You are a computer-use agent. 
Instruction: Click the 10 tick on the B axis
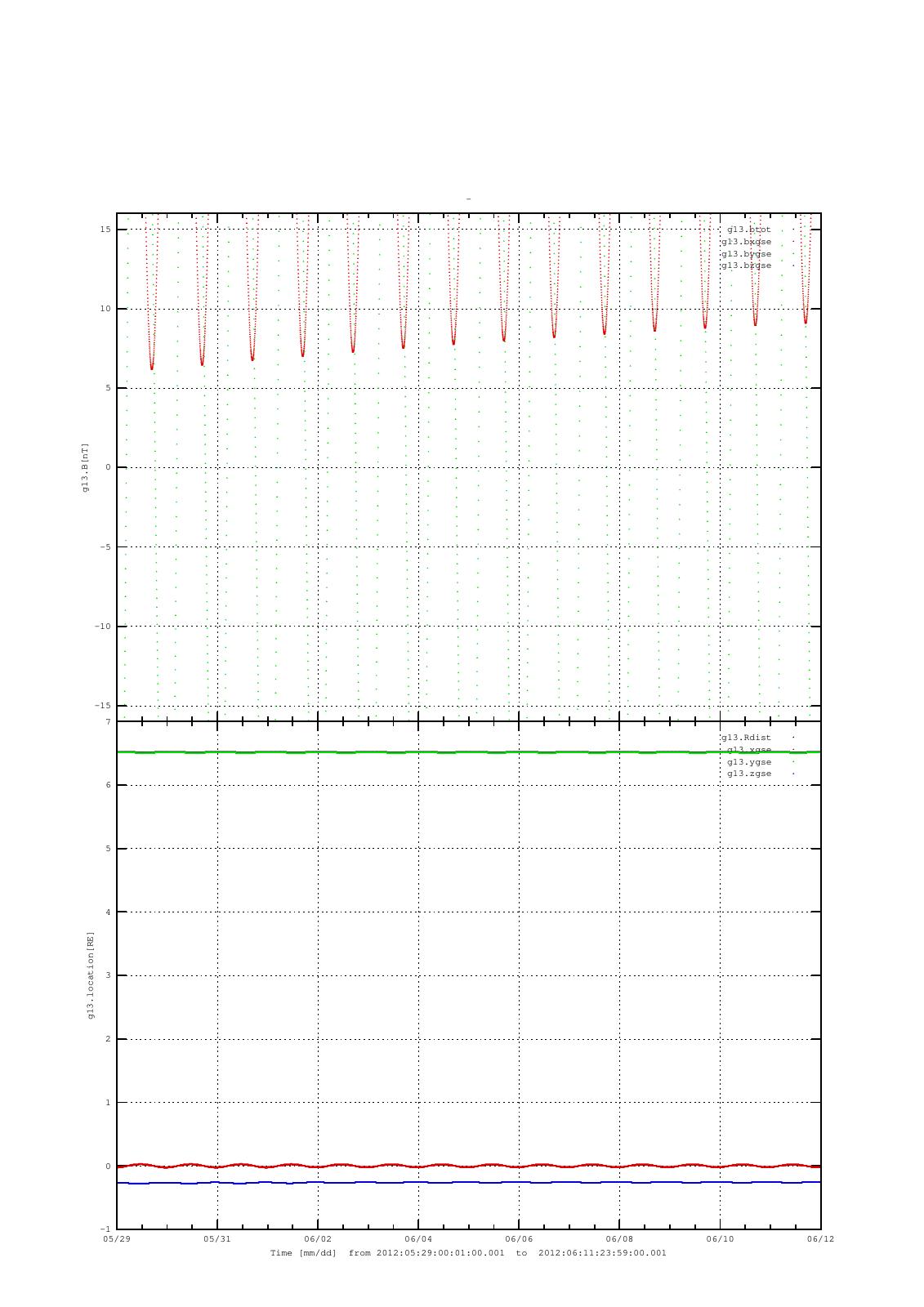(x=105, y=309)
